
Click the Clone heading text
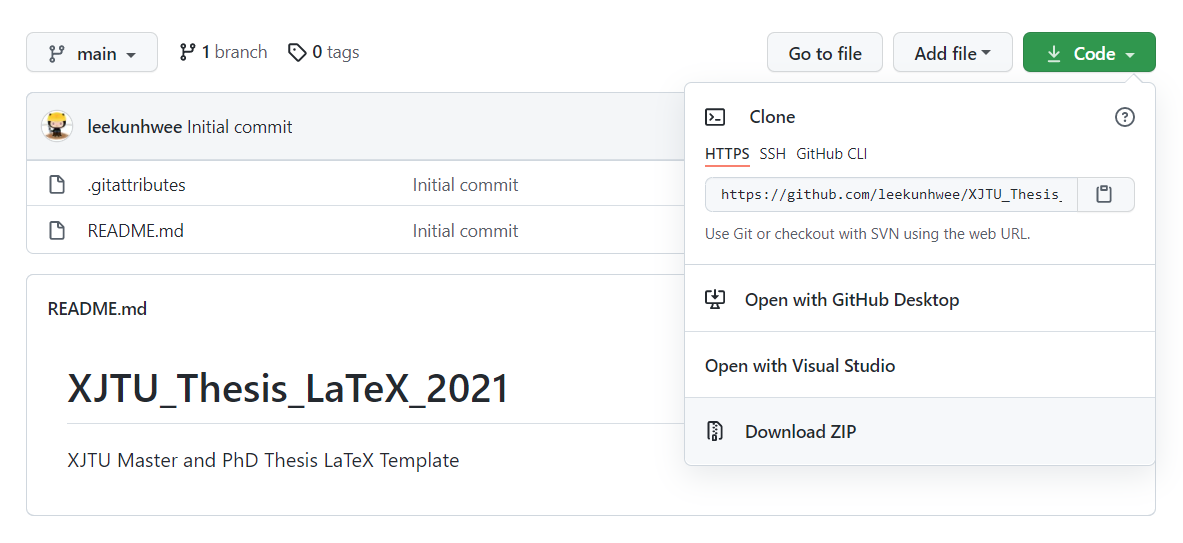click(x=772, y=117)
